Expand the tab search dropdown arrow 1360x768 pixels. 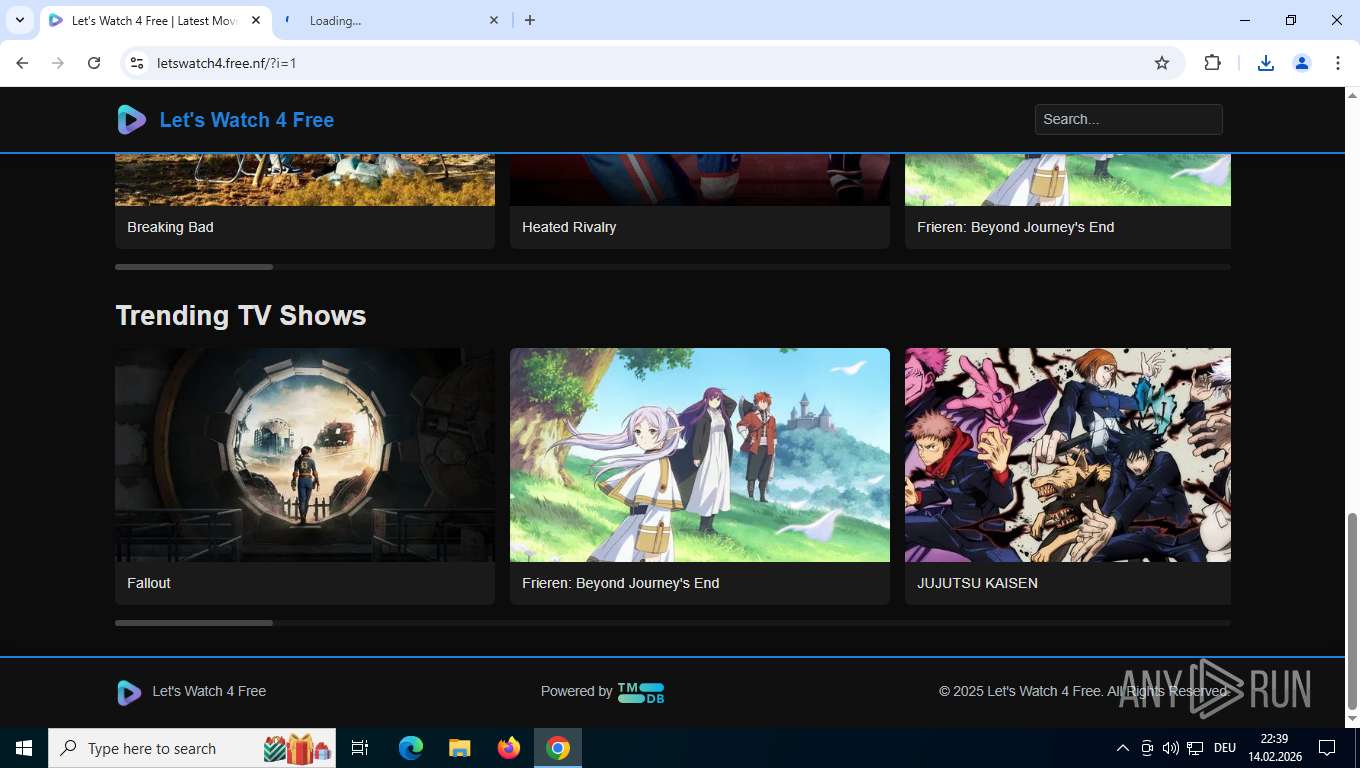point(19,20)
